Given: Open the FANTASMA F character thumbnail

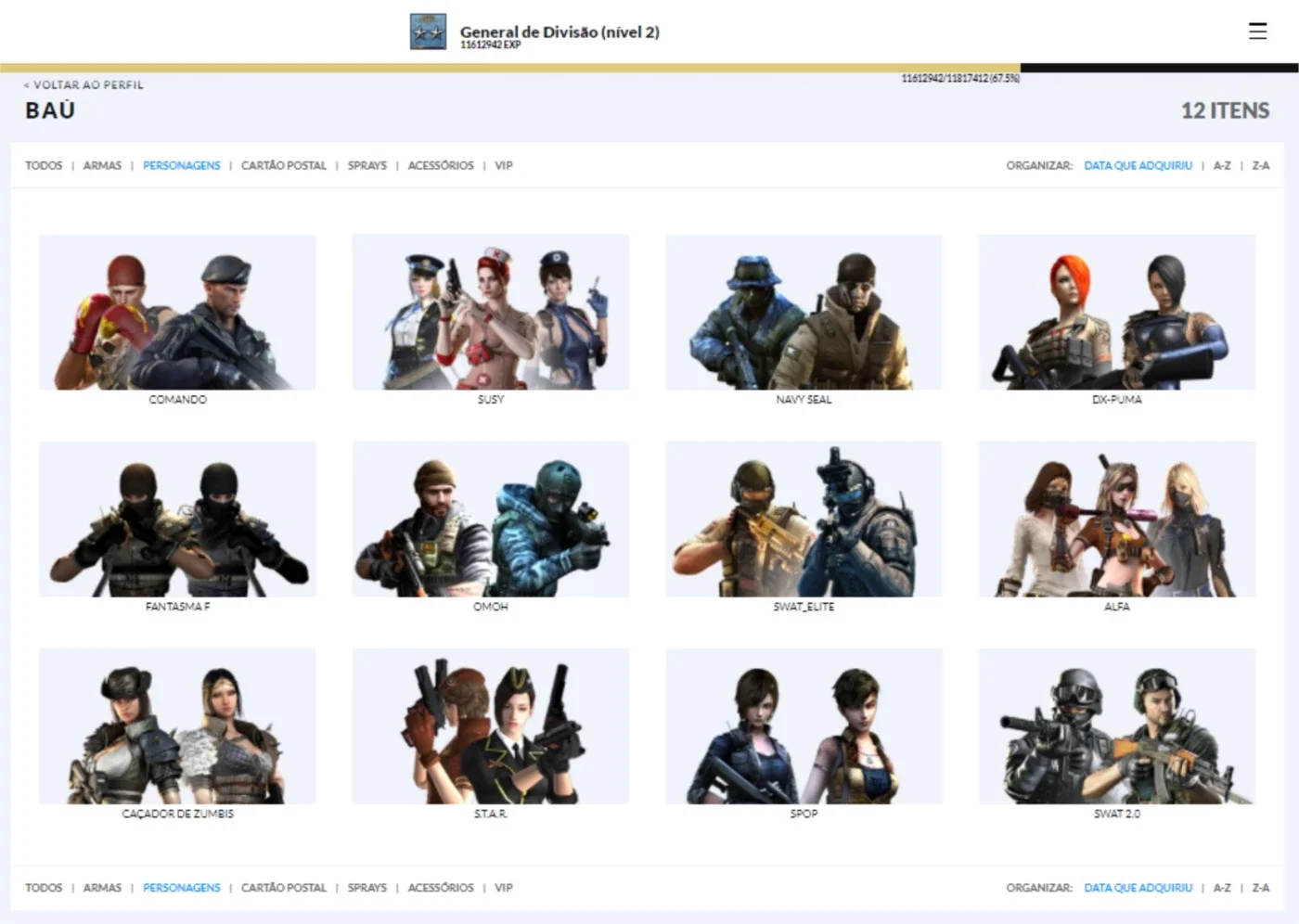Looking at the screenshot, I should coord(177,519).
